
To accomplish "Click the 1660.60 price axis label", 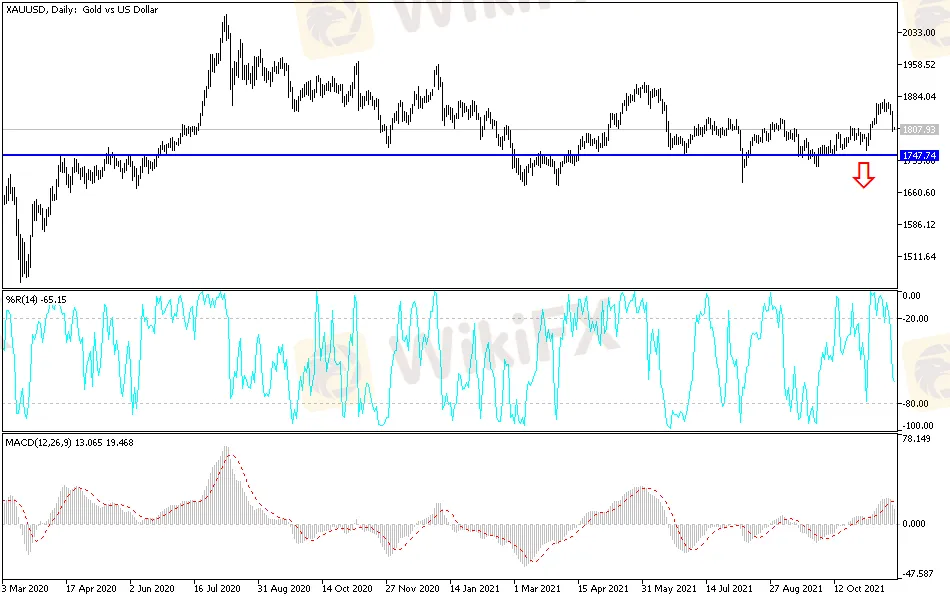I will point(918,193).
